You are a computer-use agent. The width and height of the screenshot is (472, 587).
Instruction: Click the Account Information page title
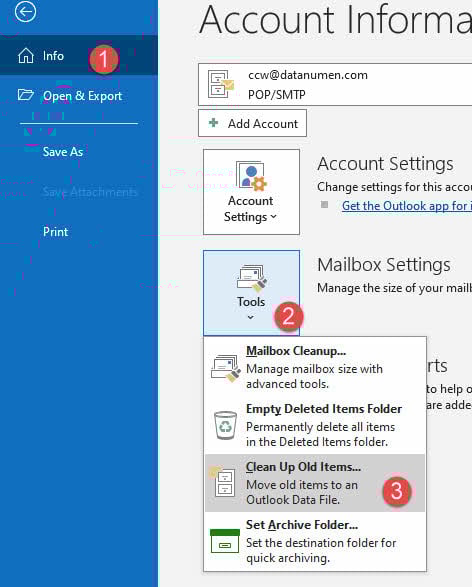[336, 20]
